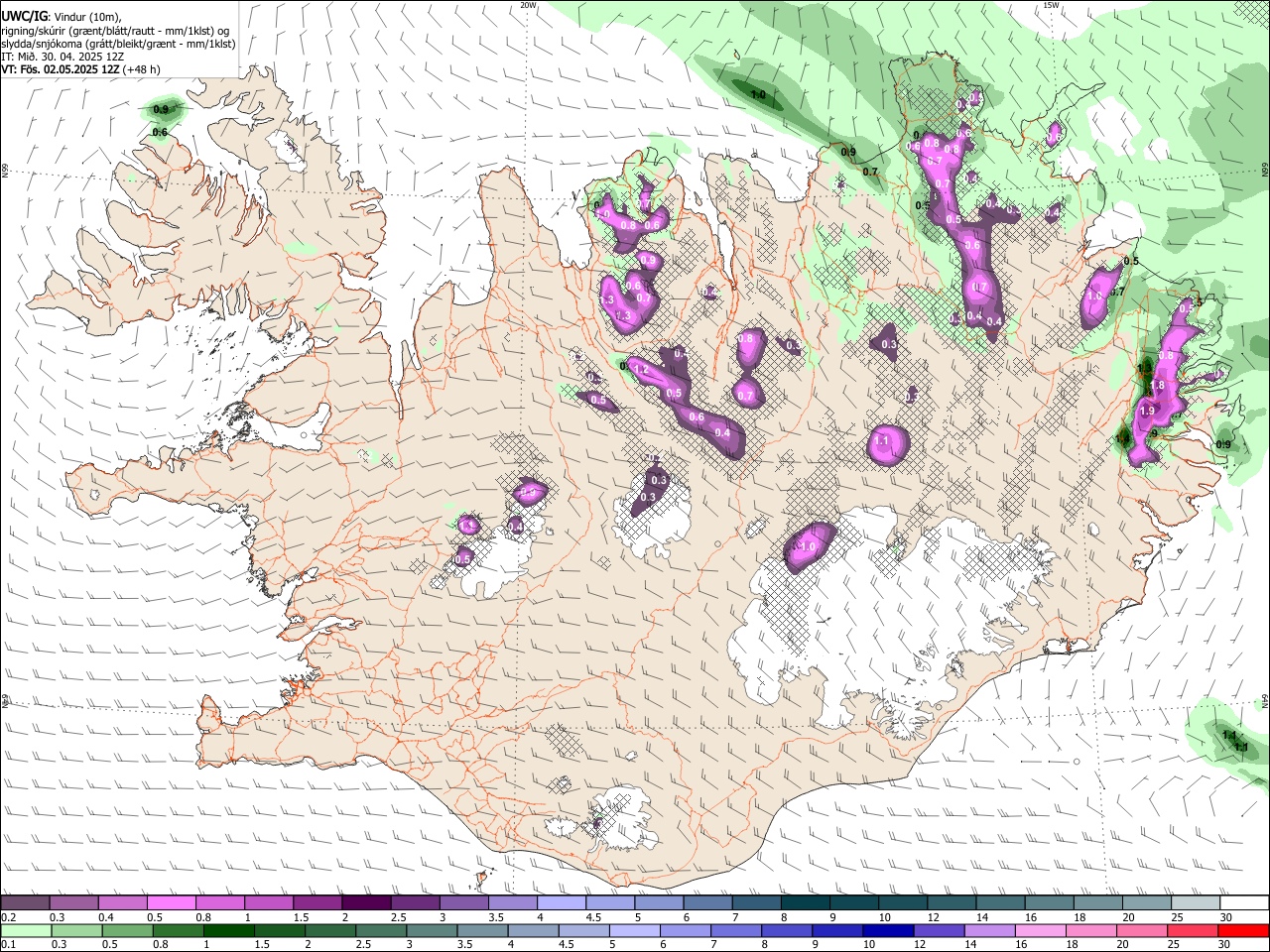The height and width of the screenshot is (952, 1270).
Task: Select the lower-row 2.5 gray-green swatch
Action: (x=381, y=931)
